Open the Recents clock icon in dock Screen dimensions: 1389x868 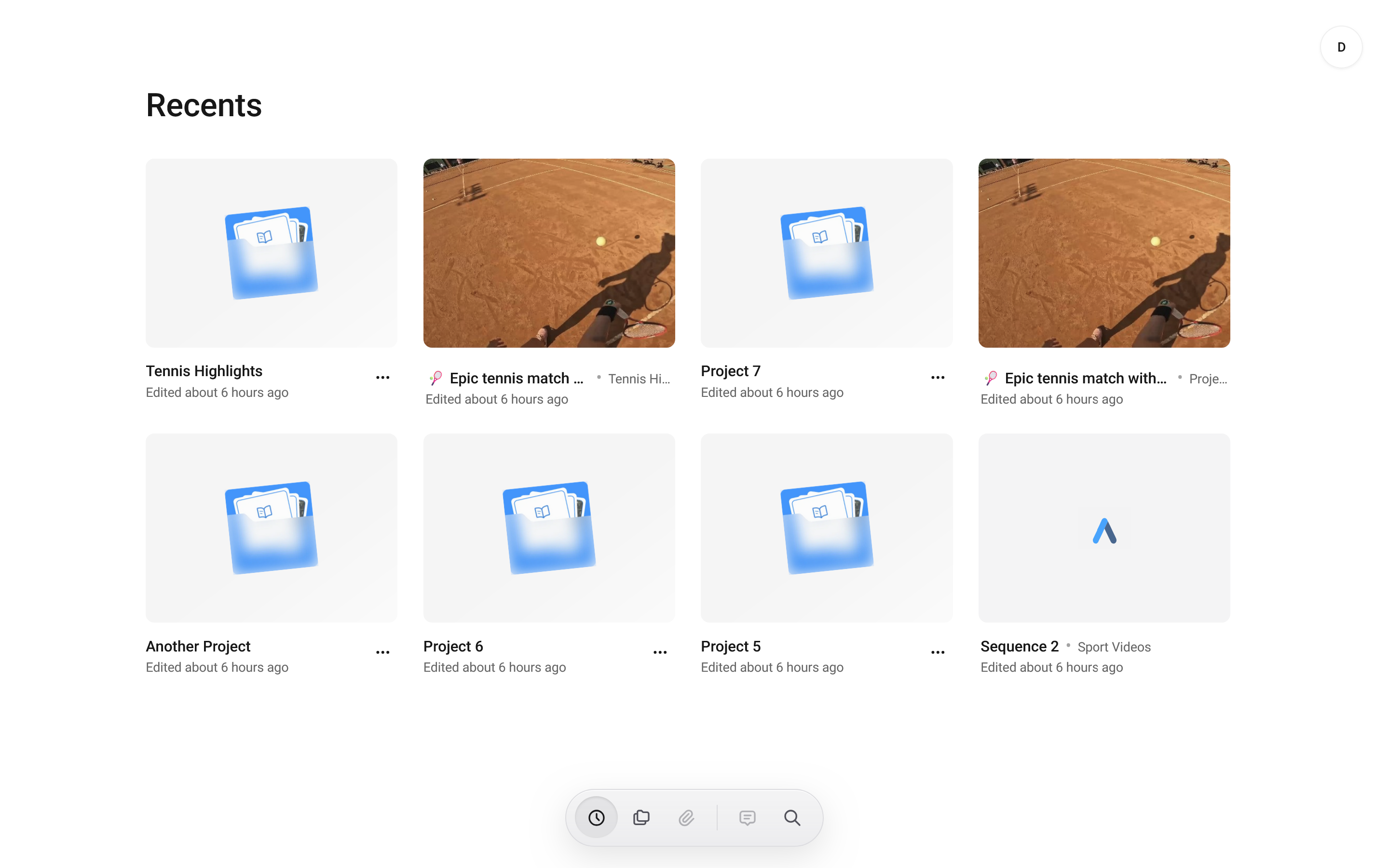click(x=596, y=817)
